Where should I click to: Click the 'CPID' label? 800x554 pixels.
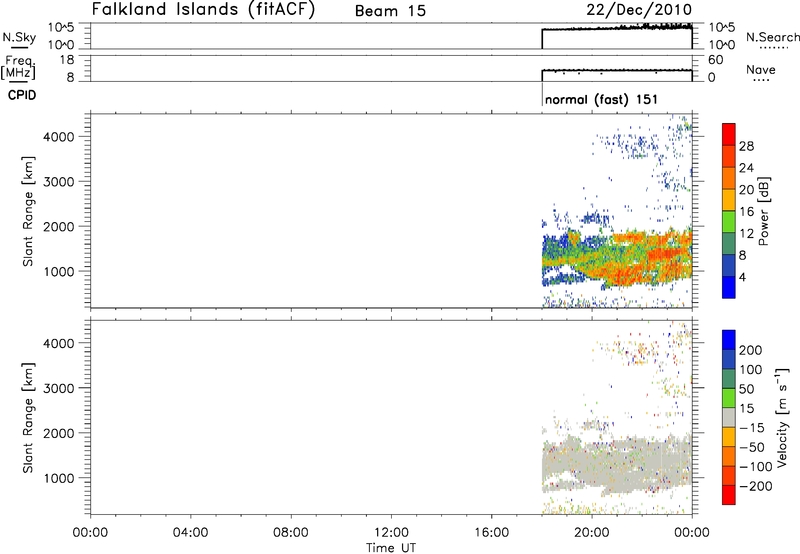[22, 95]
